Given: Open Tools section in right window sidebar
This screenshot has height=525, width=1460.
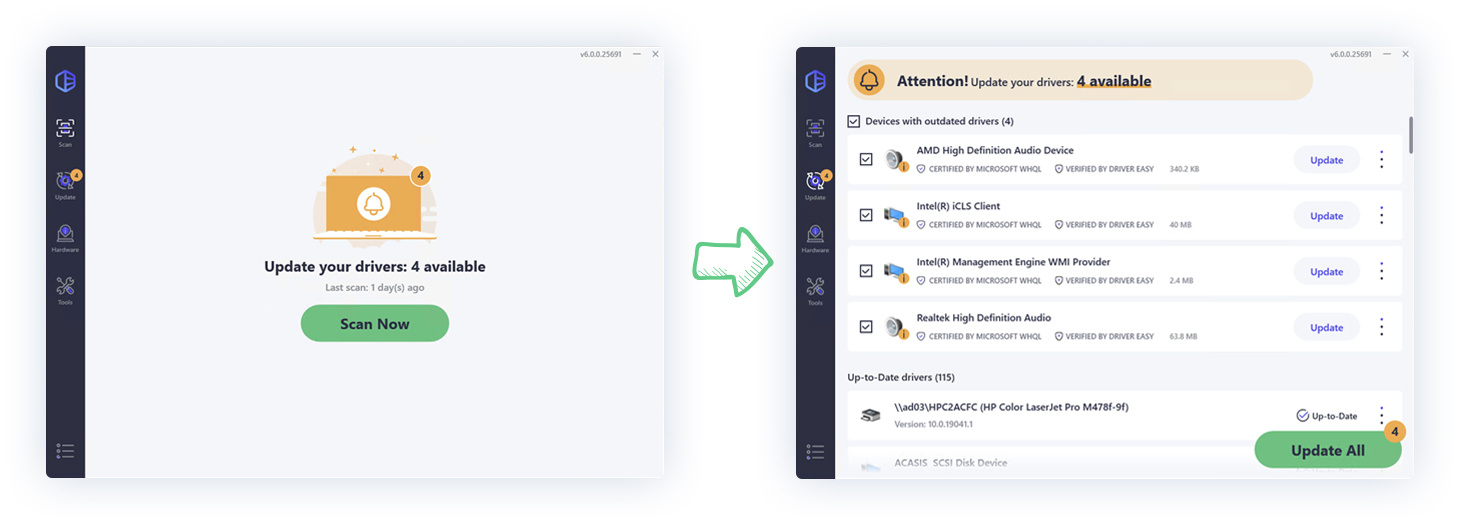Looking at the screenshot, I should tap(815, 291).
